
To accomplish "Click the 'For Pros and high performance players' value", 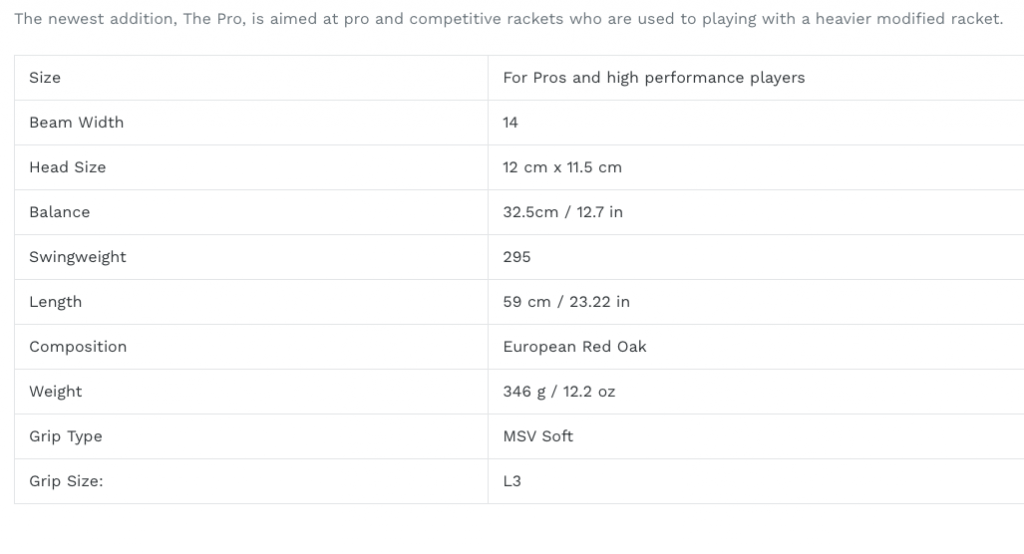I will (x=654, y=78).
